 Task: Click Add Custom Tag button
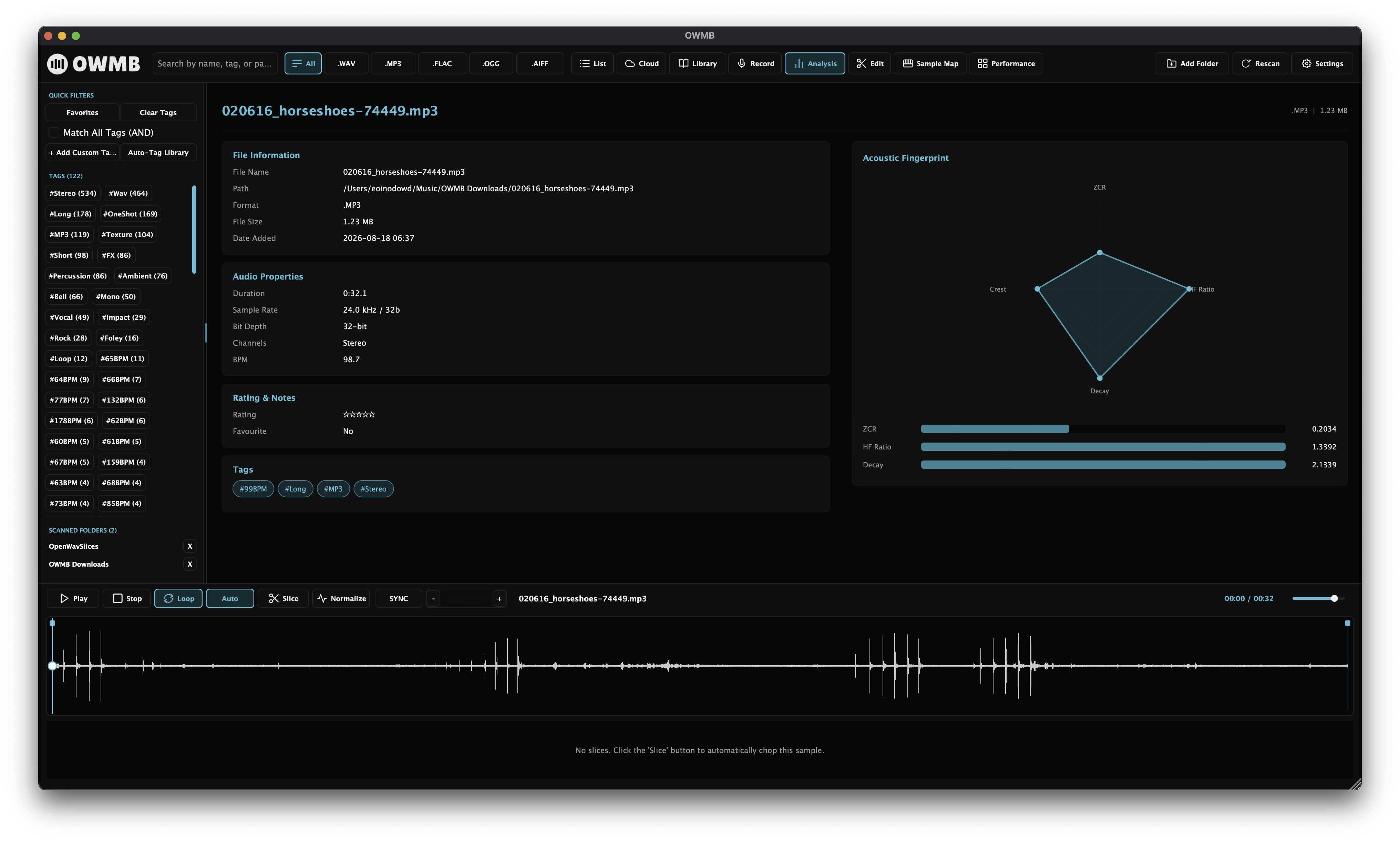(x=82, y=152)
